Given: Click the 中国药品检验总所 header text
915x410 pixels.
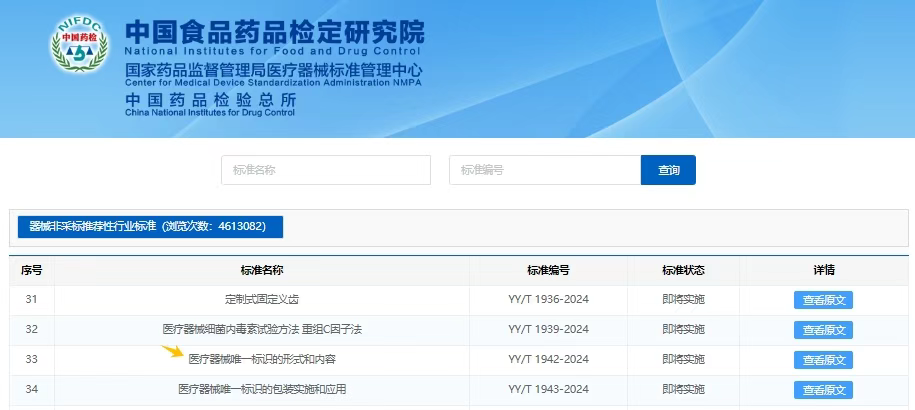Looking at the screenshot, I should coord(211,100).
